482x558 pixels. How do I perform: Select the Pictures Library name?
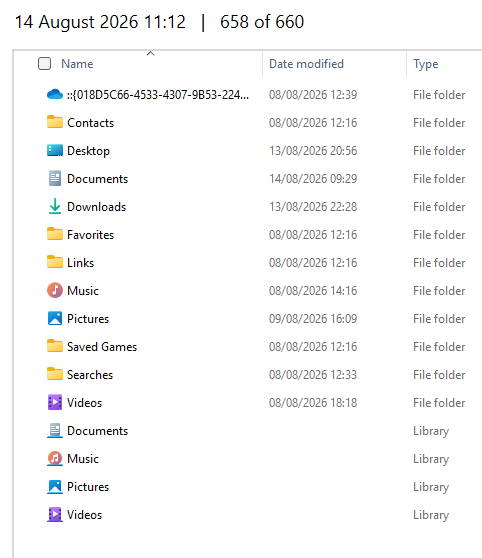[x=88, y=487]
